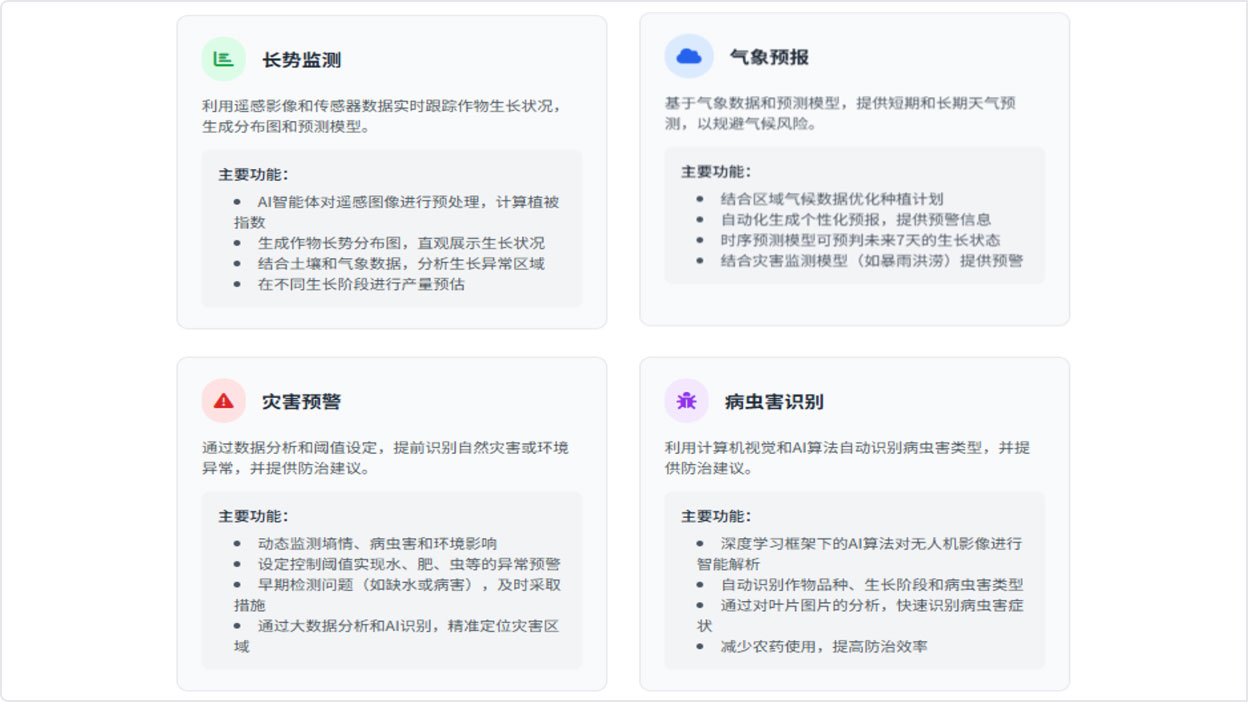Open the 灾害预警 card title
This screenshot has height=702, width=1248.
(301, 402)
